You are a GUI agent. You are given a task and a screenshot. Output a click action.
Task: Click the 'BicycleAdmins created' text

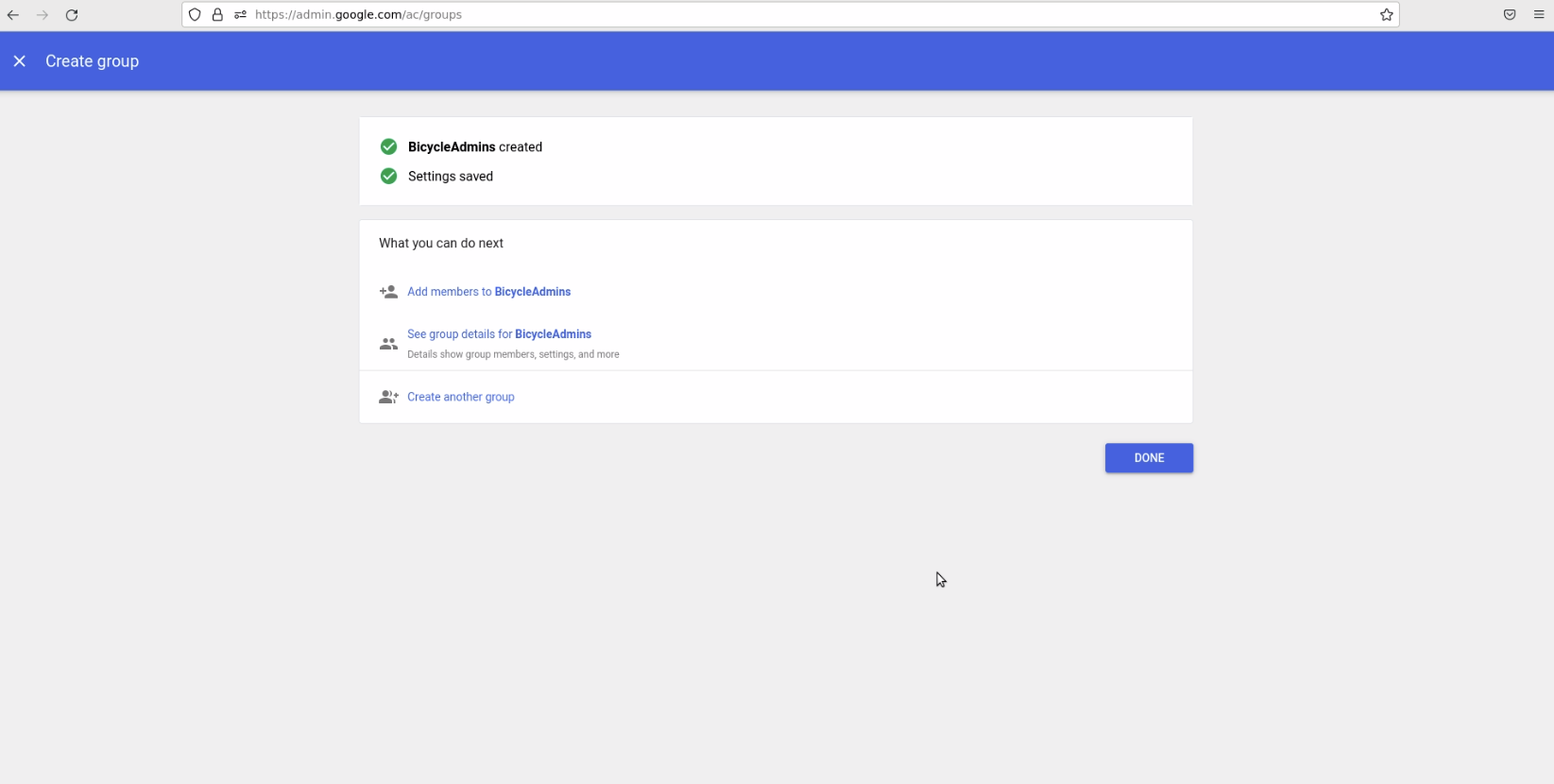[475, 147]
